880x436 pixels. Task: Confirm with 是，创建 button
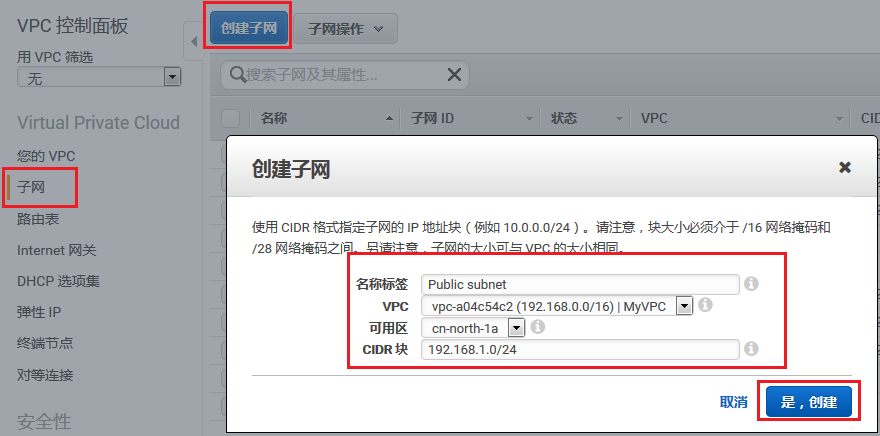[808, 402]
